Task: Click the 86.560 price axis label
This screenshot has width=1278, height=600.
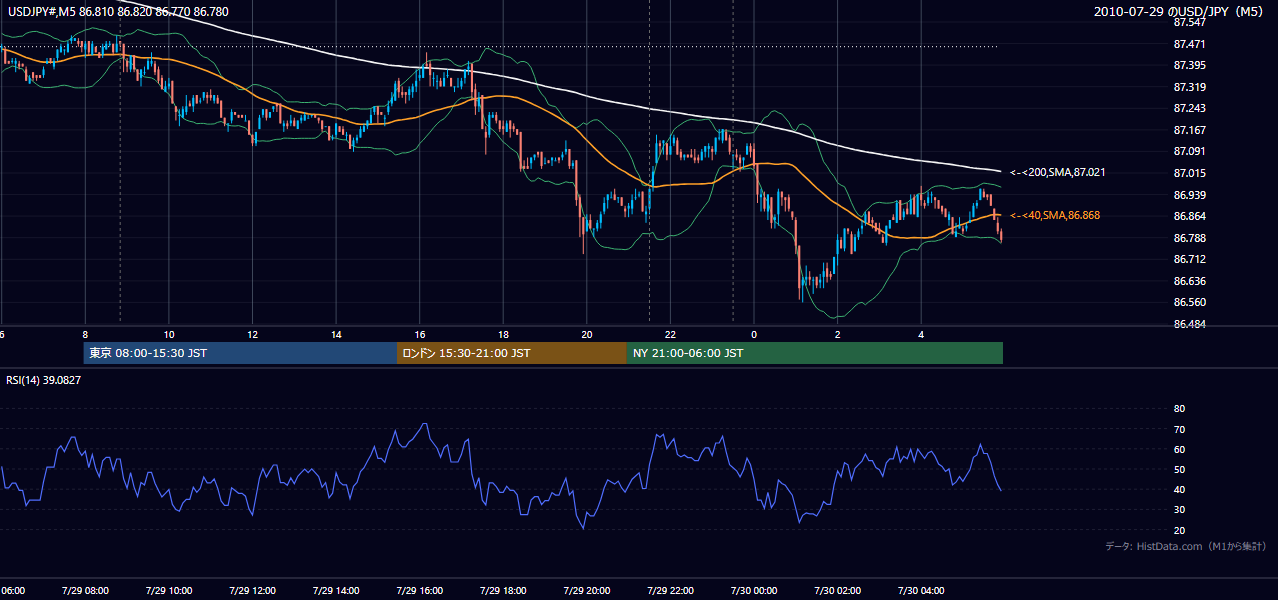Action: (1189, 302)
